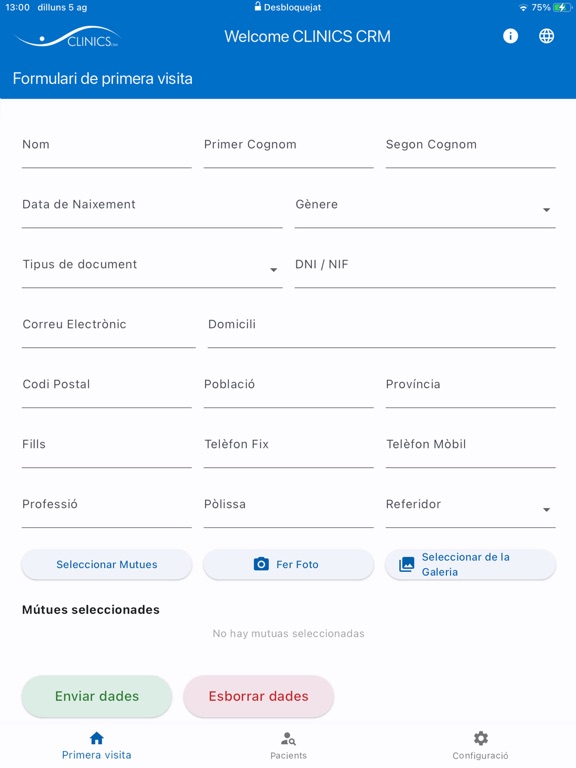Switch to the Pacients tab
The width and height of the screenshot is (576, 768).
tap(288, 745)
